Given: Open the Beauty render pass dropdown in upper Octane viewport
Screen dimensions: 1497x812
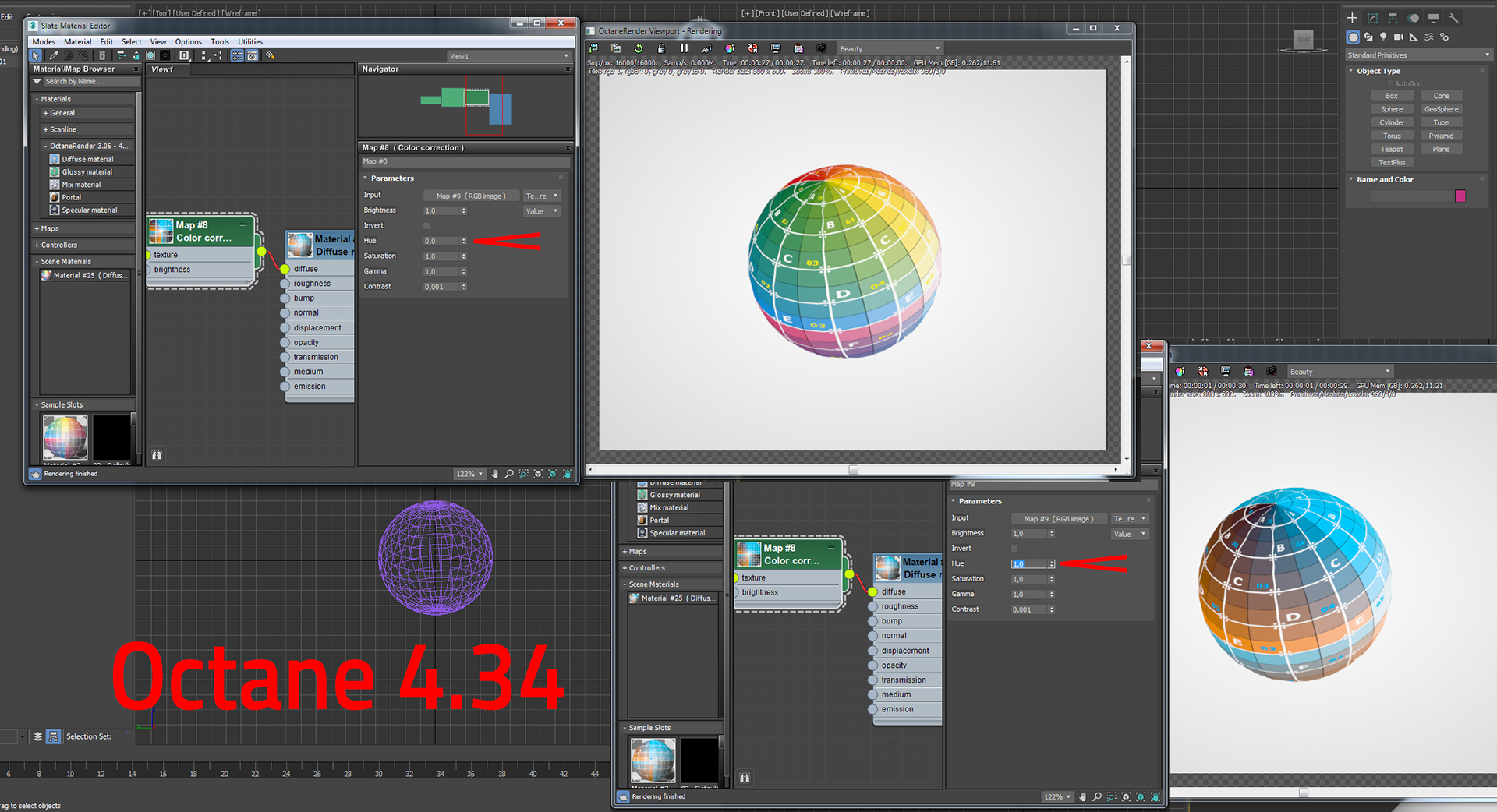Looking at the screenshot, I should (x=890, y=48).
